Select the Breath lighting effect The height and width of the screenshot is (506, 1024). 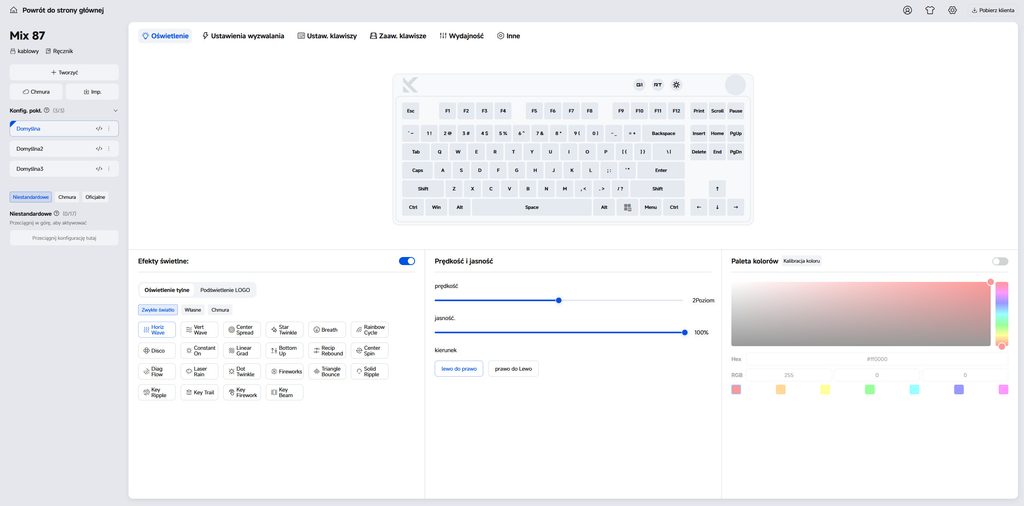coord(327,330)
